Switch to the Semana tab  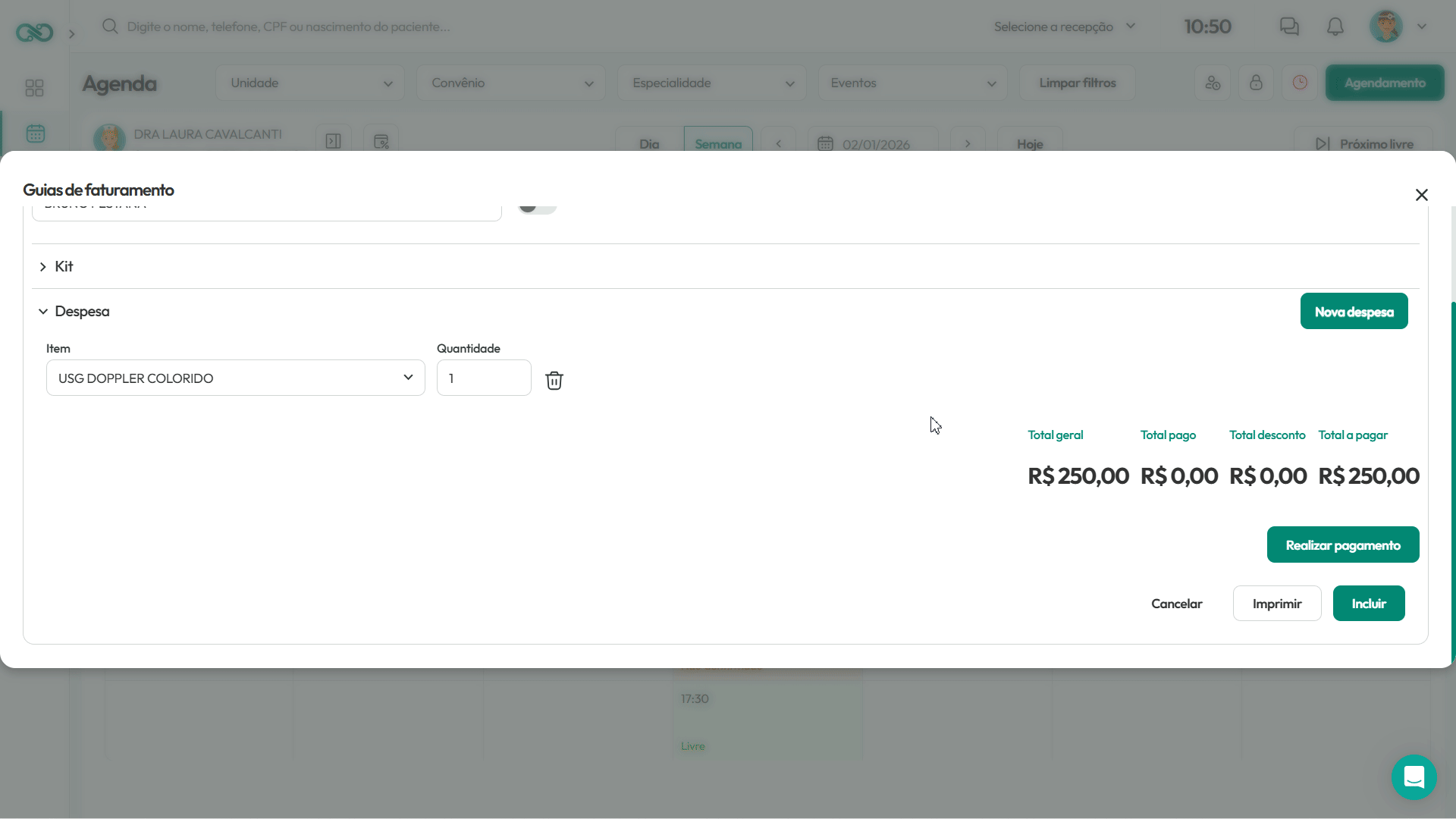click(718, 143)
